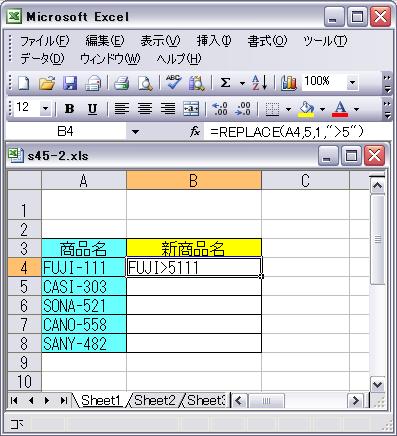
Task: Expand the zoom 100% dropdown
Action: pos(352,82)
